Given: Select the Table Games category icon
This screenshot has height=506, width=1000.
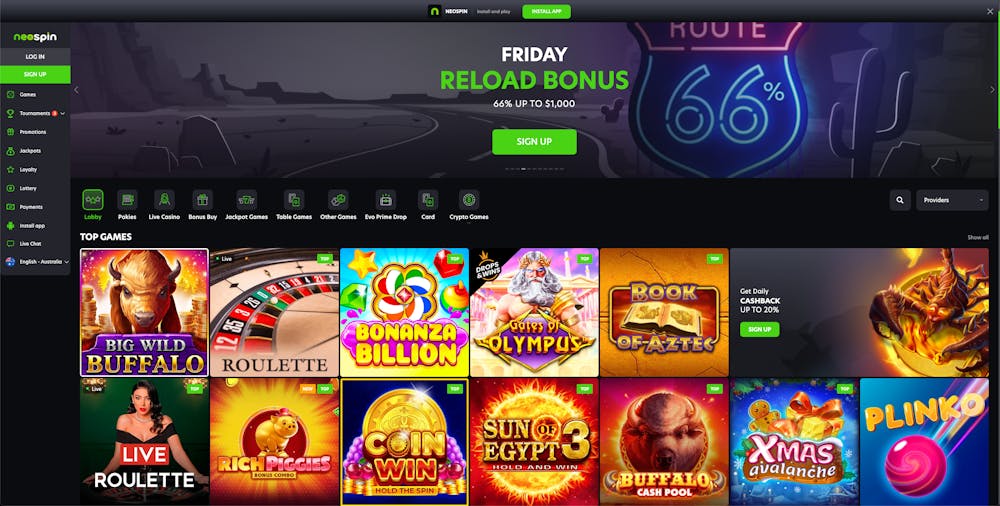Looking at the screenshot, I should (x=294, y=200).
